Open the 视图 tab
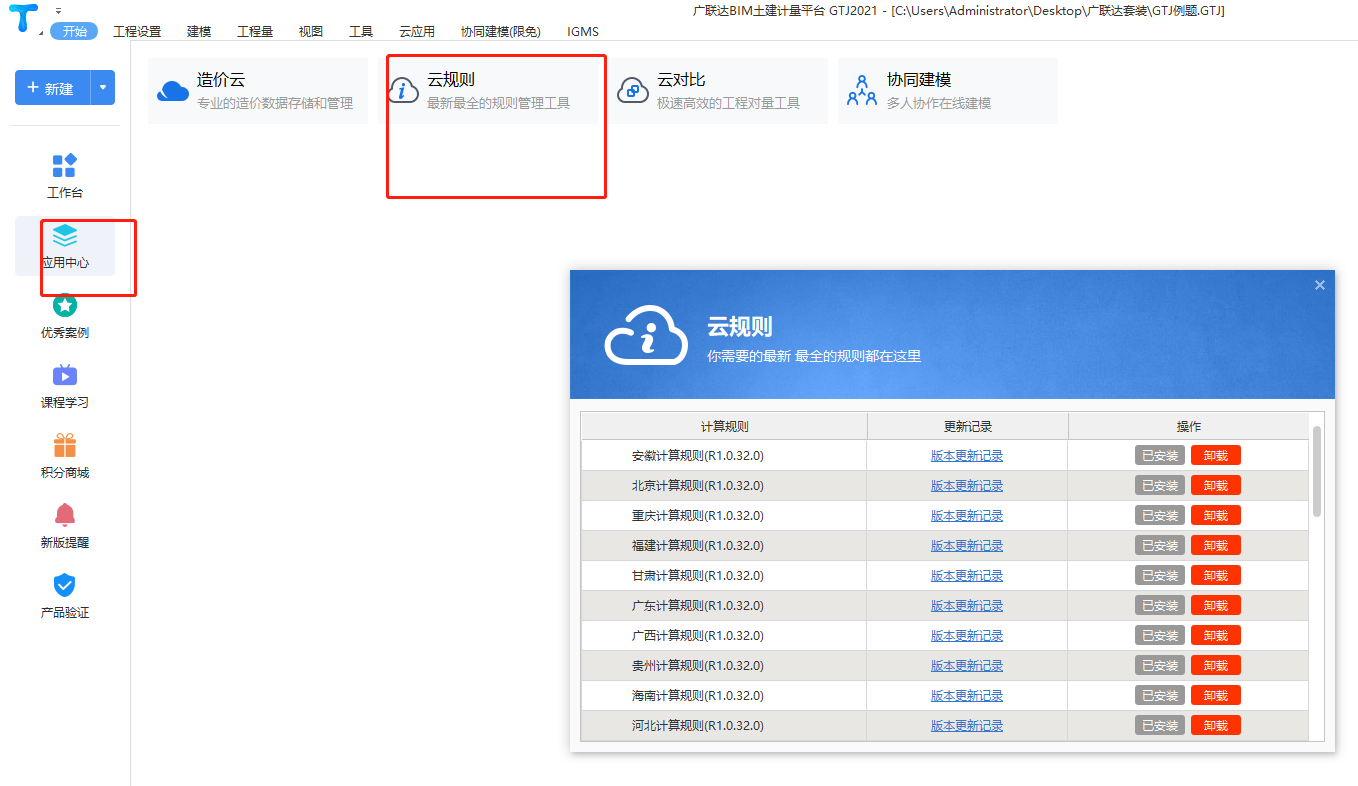Image resolution: width=1358 pixels, height=786 pixels. pos(311,31)
